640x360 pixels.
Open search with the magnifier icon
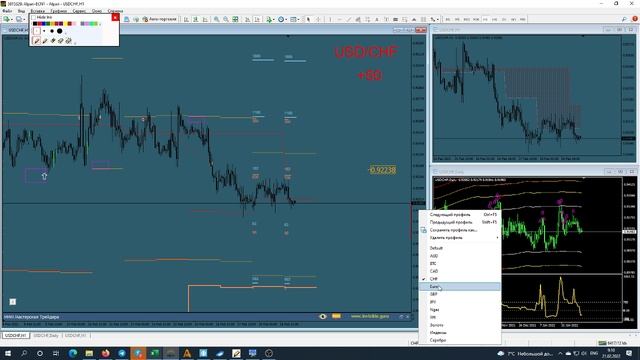[x=624, y=19]
